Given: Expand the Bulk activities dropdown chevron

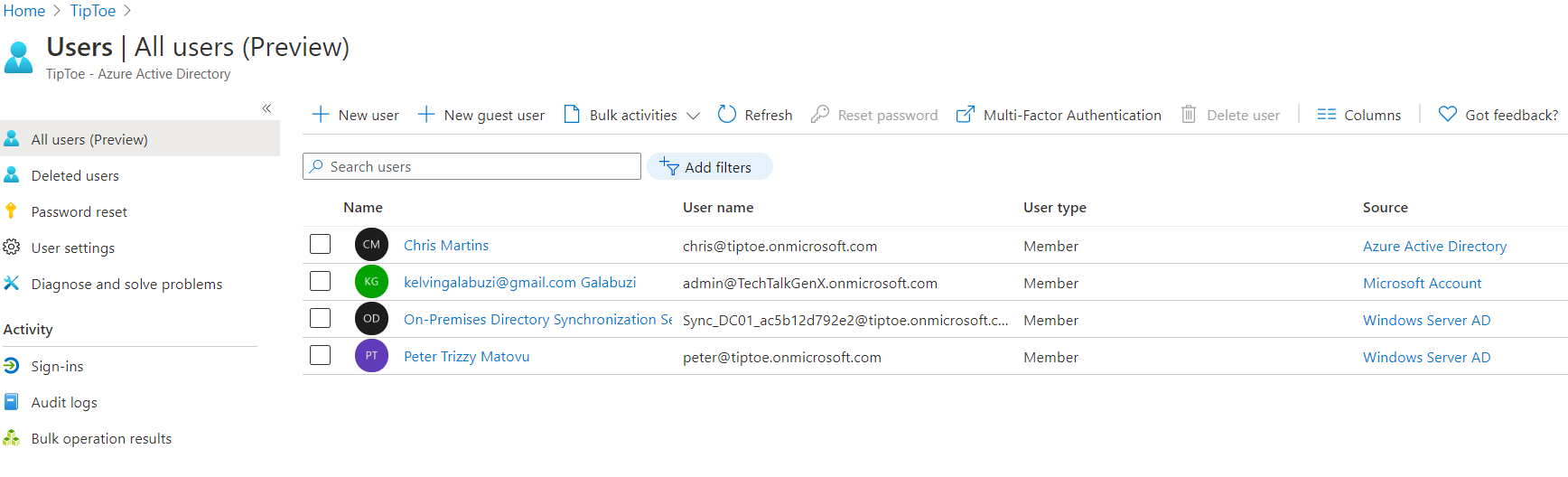Looking at the screenshot, I should (x=693, y=116).
